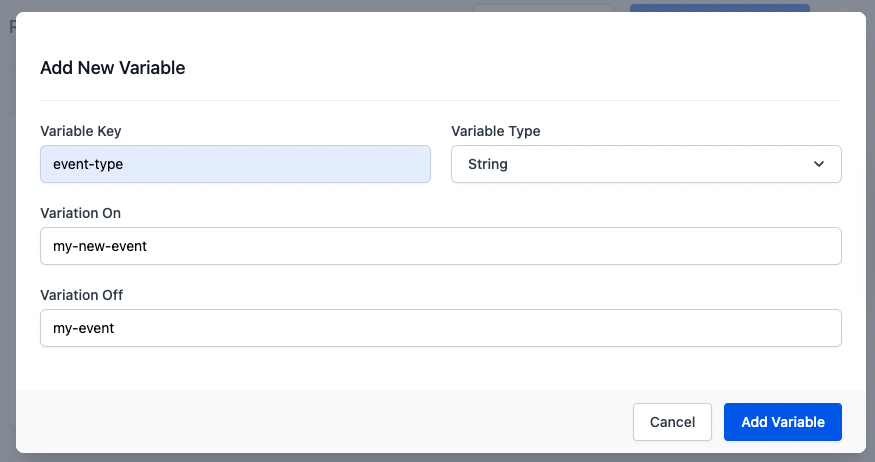Image resolution: width=875 pixels, height=462 pixels.
Task: Click the Add Variable button
Action: tap(782, 422)
